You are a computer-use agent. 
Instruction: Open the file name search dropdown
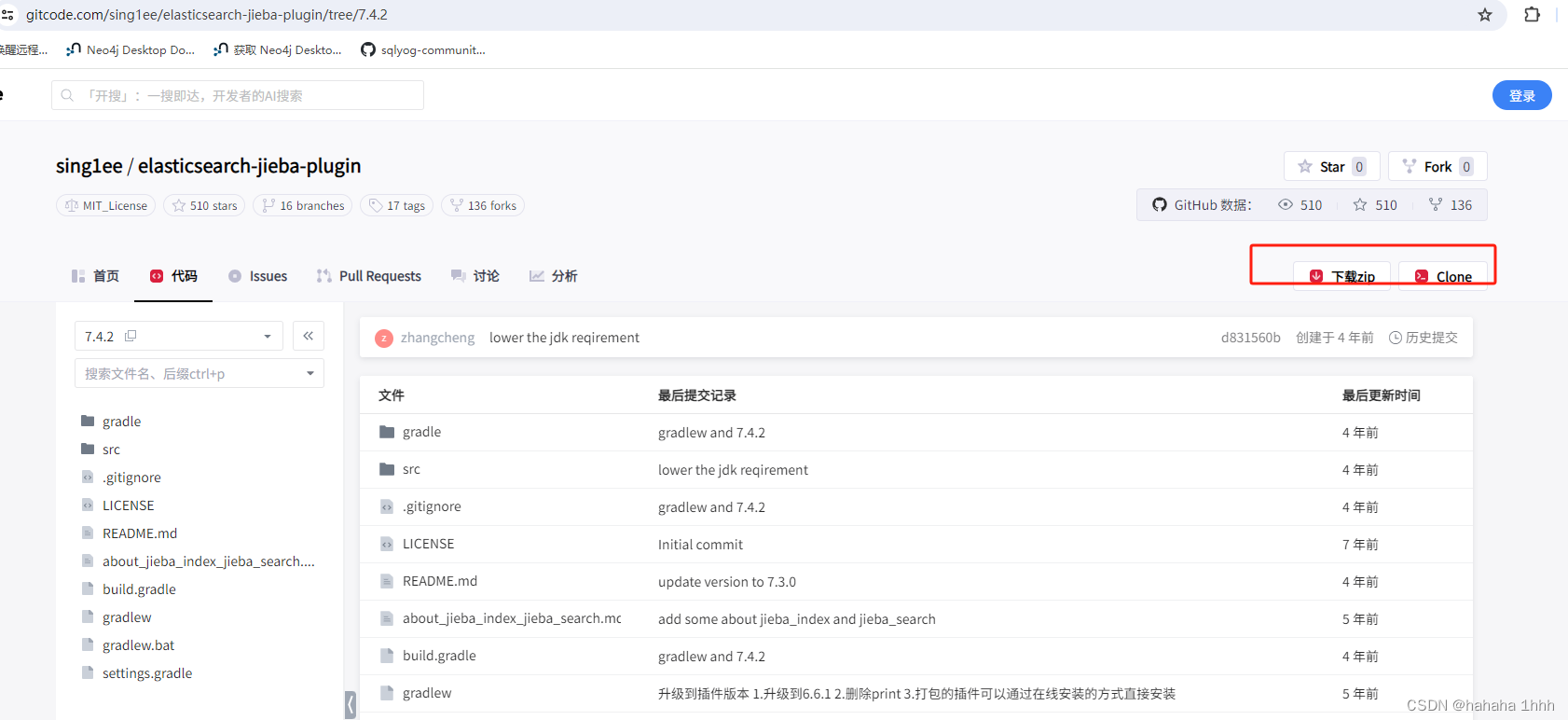pos(199,373)
